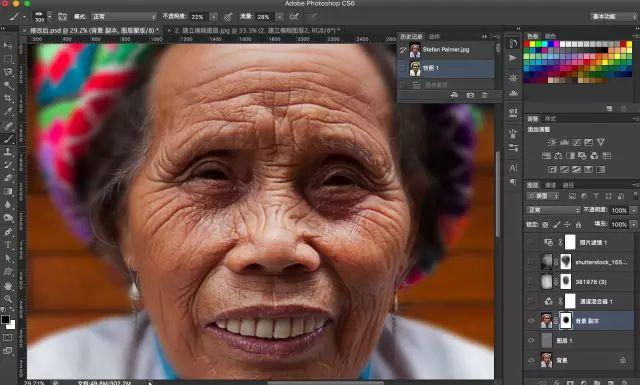Toggle visibility of 图层 1 layer

[x=531, y=340]
